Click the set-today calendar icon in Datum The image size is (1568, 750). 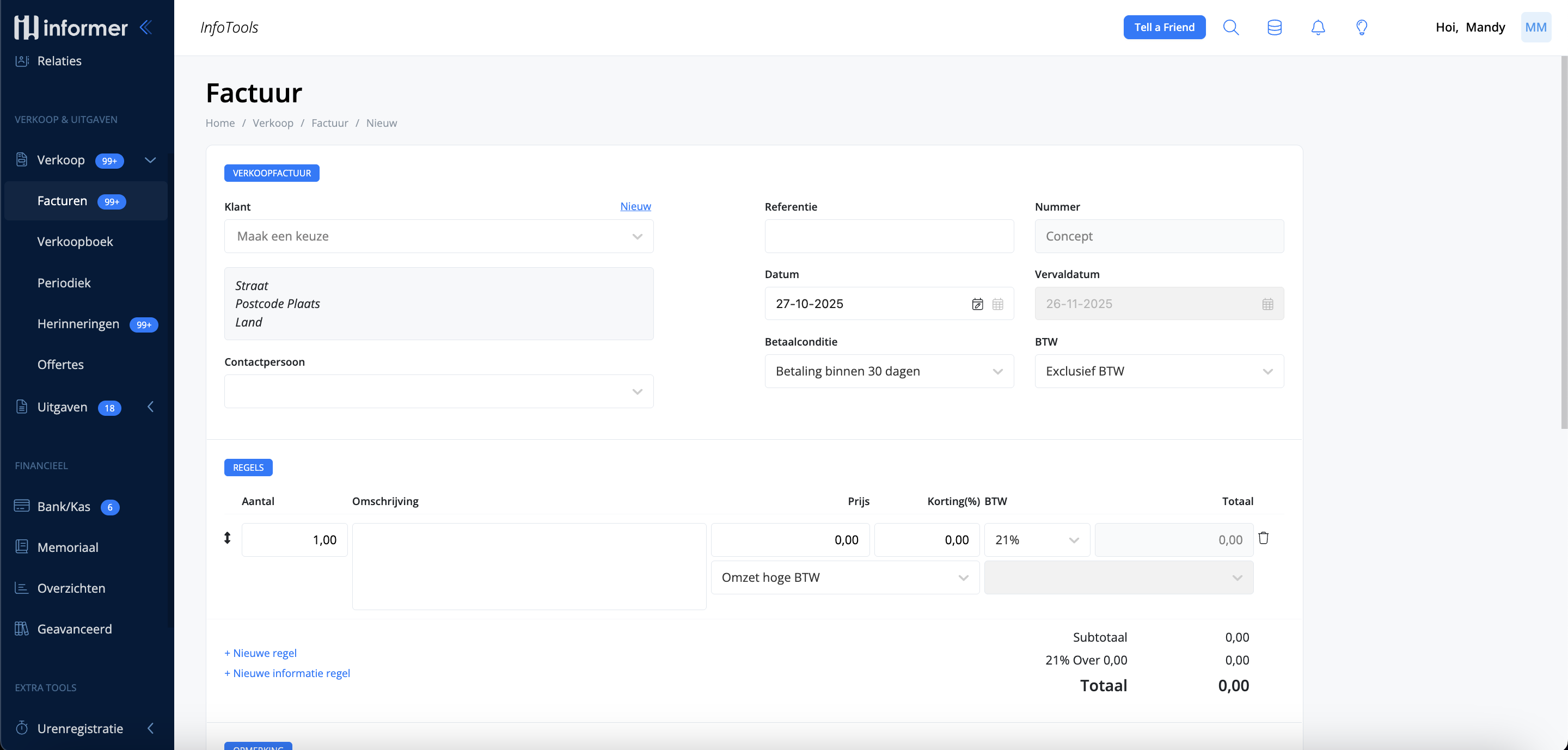coord(978,304)
